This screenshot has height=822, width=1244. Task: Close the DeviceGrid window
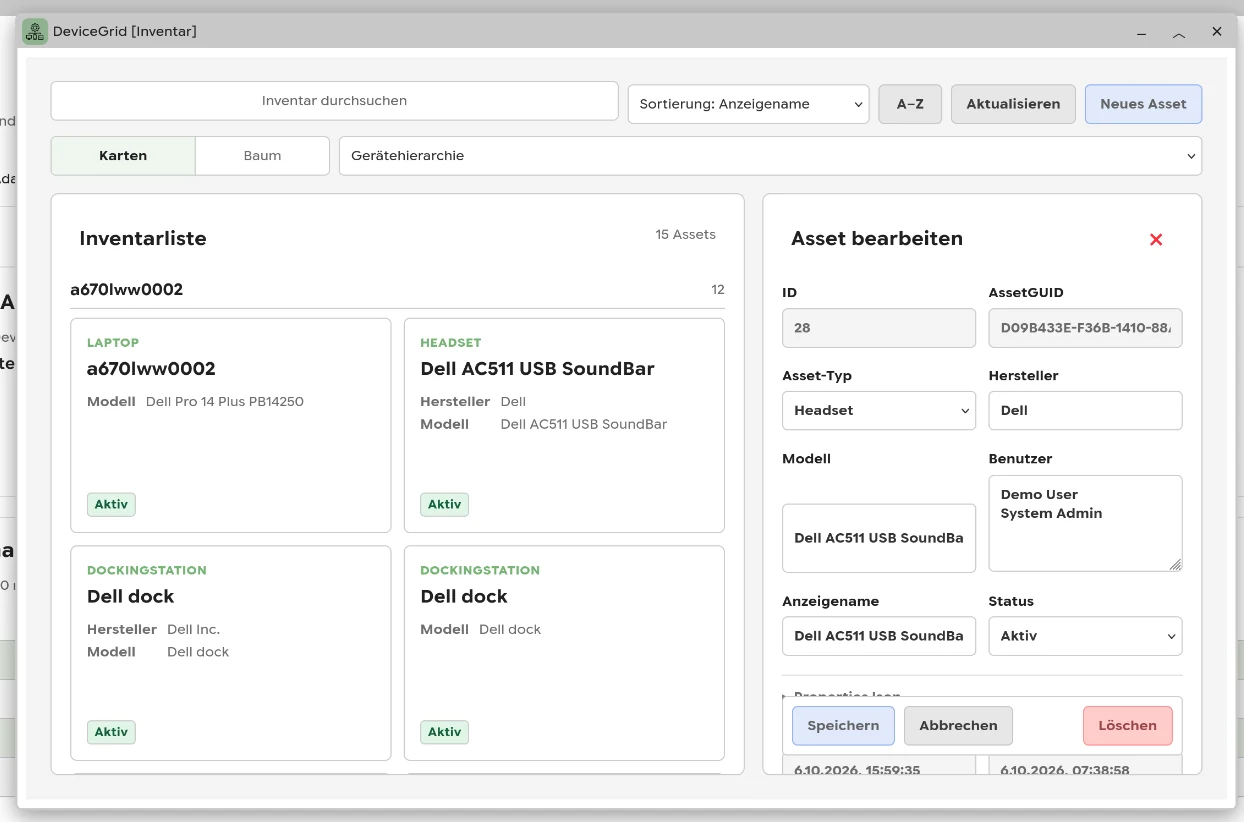coord(1217,32)
